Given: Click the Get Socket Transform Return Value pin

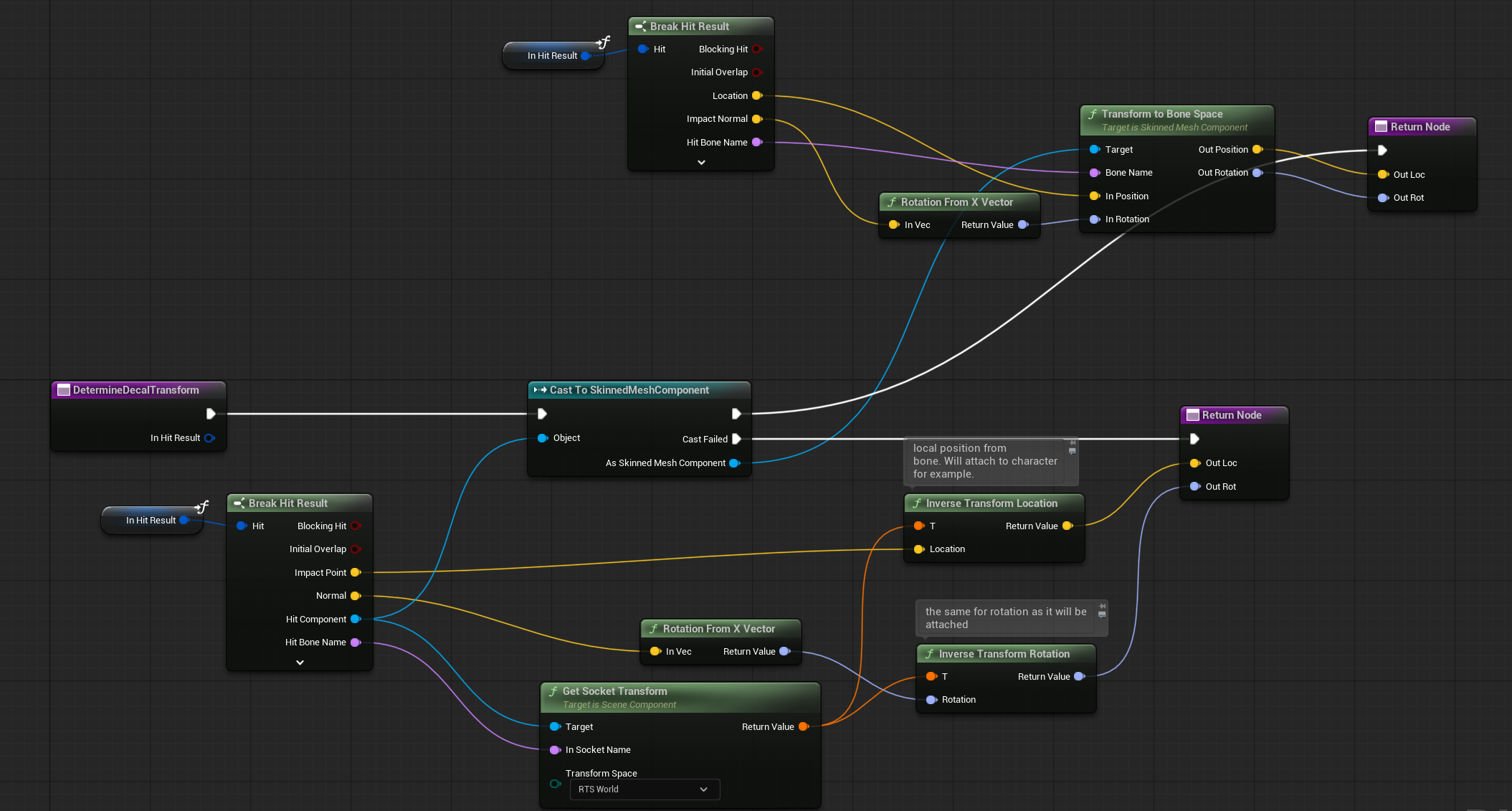Looking at the screenshot, I should point(803,726).
